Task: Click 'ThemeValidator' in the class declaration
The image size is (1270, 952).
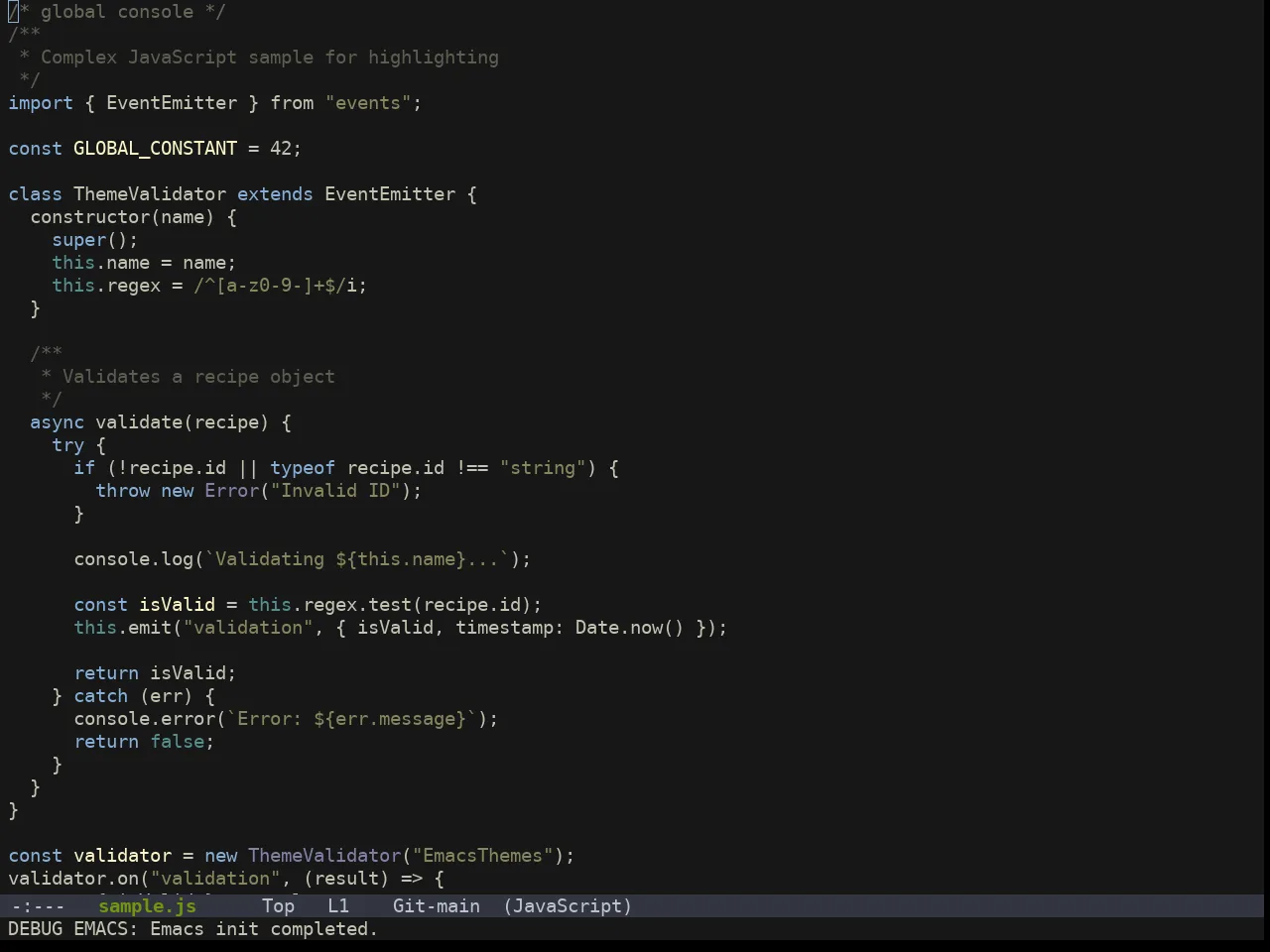Action: click(x=150, y=194)
